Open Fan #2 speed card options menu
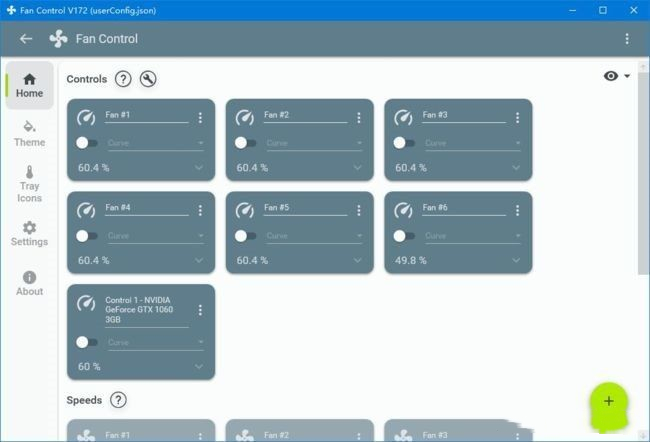Image resolution: width=650 pixels, height=442 pixels. [359, 436]
